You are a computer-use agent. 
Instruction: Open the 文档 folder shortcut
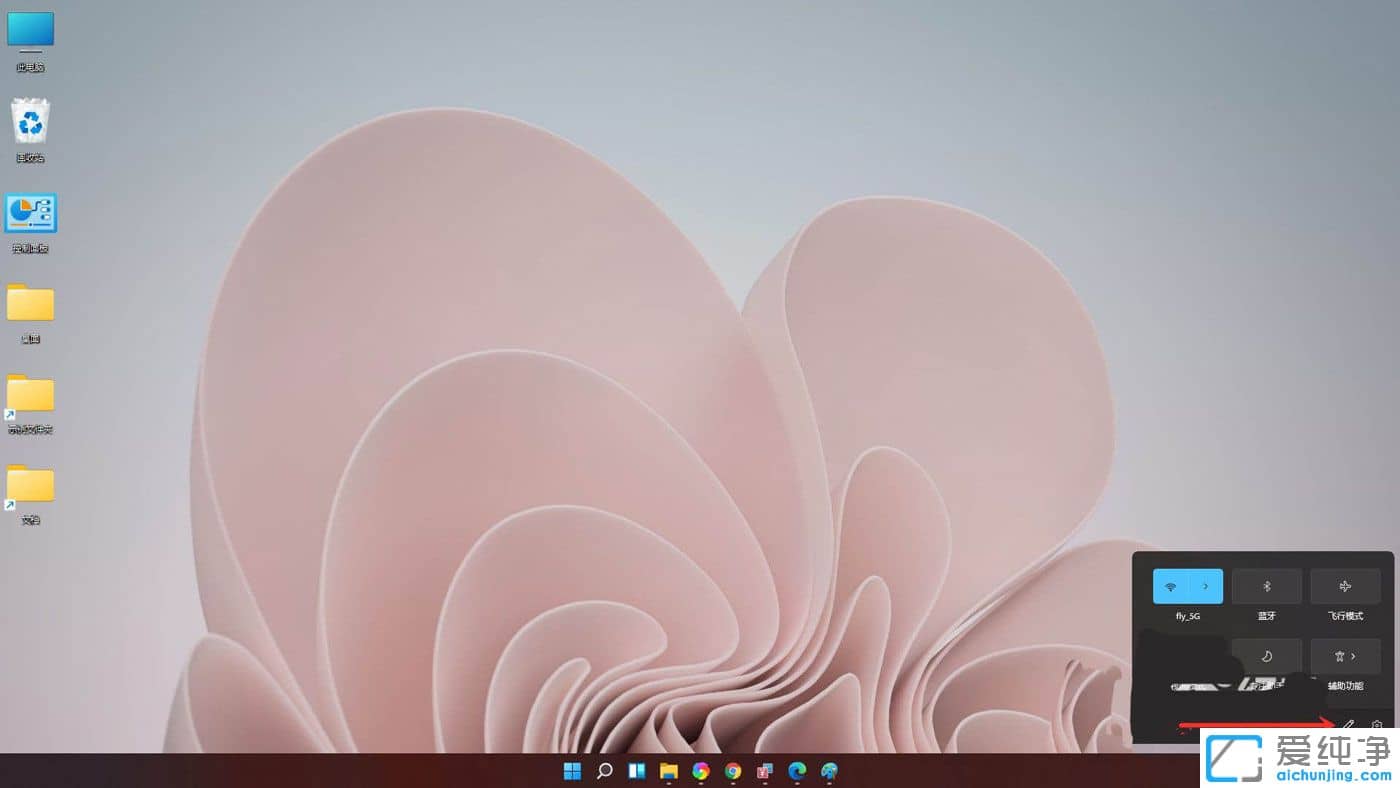pyautogui.click(x=29, y=487)
